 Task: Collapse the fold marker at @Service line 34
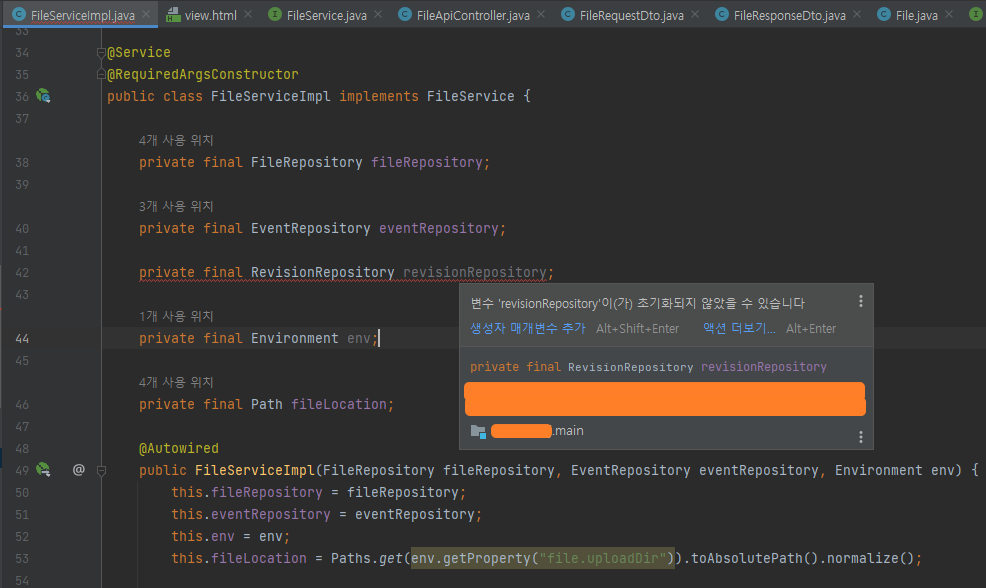point(101,53)
